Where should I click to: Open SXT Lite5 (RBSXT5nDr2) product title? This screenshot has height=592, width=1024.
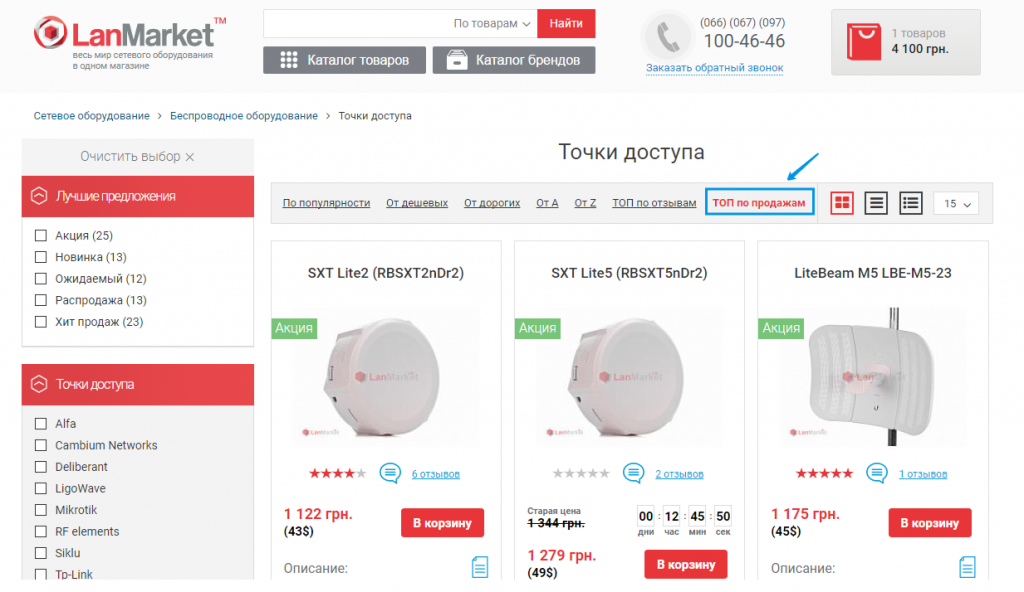point(630,273)
